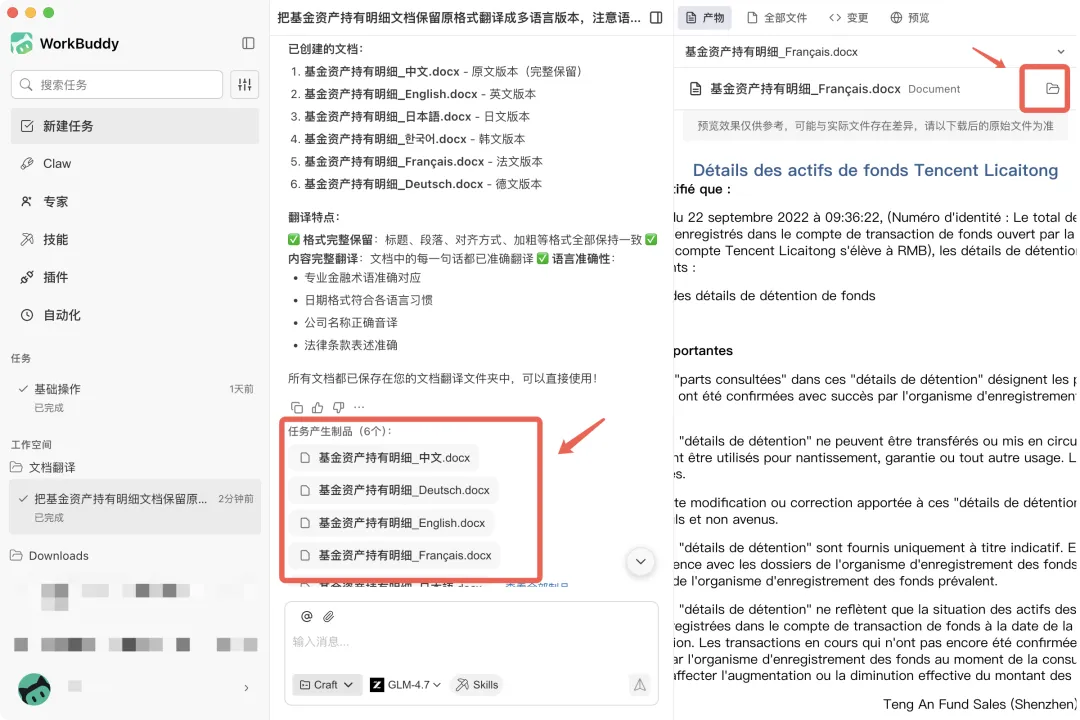Insert a mention with the @ icon
The width and height of the screenshot is (1080, 720).
click(x=307, y=617)
